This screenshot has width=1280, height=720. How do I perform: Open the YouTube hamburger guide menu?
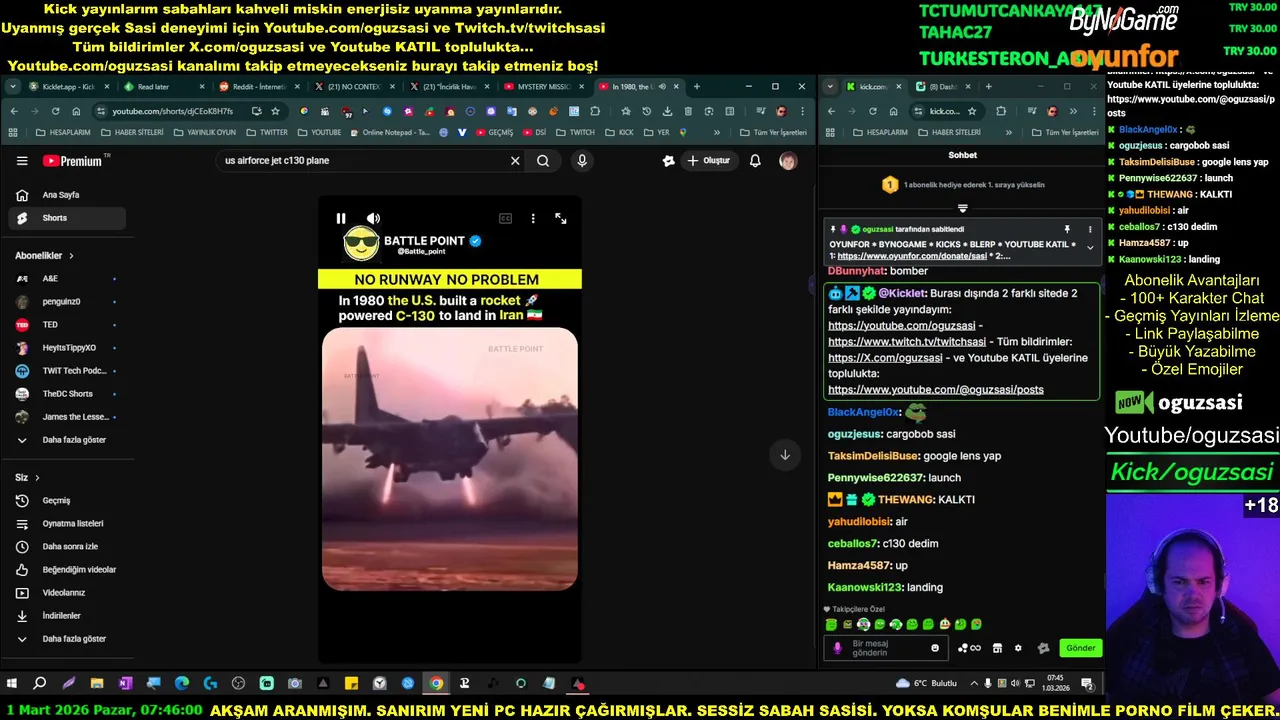tap(22, 160)
